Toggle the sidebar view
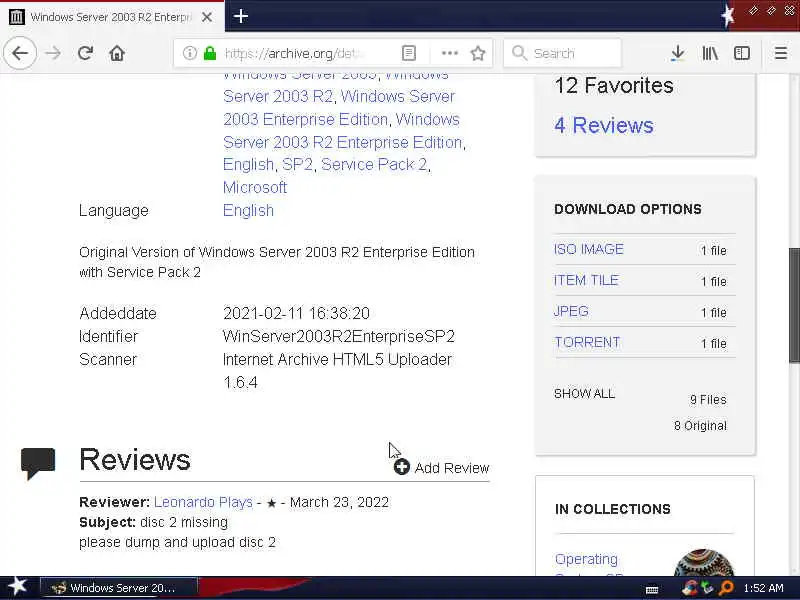 tap(742, 53)
